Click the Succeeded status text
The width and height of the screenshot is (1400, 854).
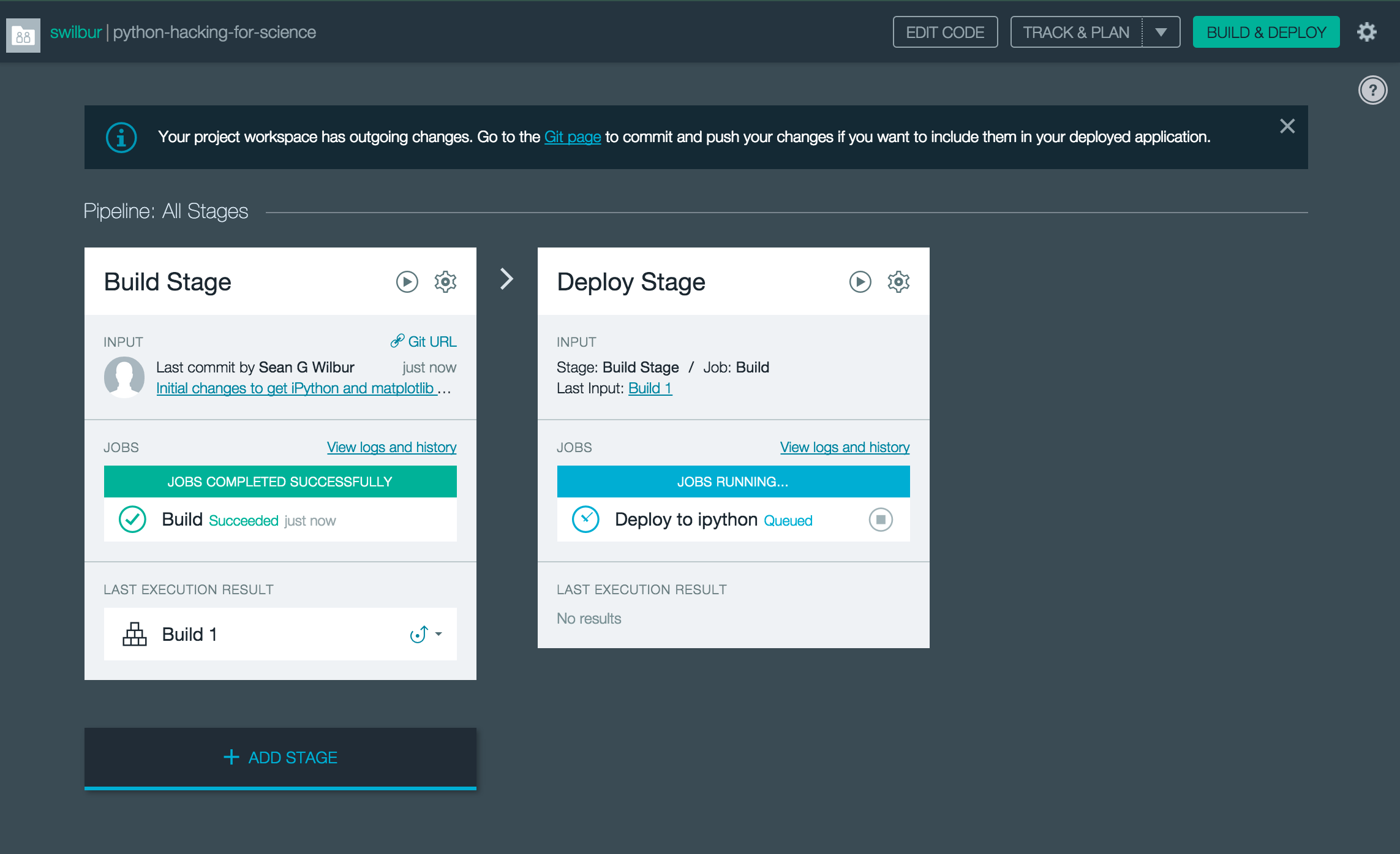pyautogui.click(x=244, y=521)
